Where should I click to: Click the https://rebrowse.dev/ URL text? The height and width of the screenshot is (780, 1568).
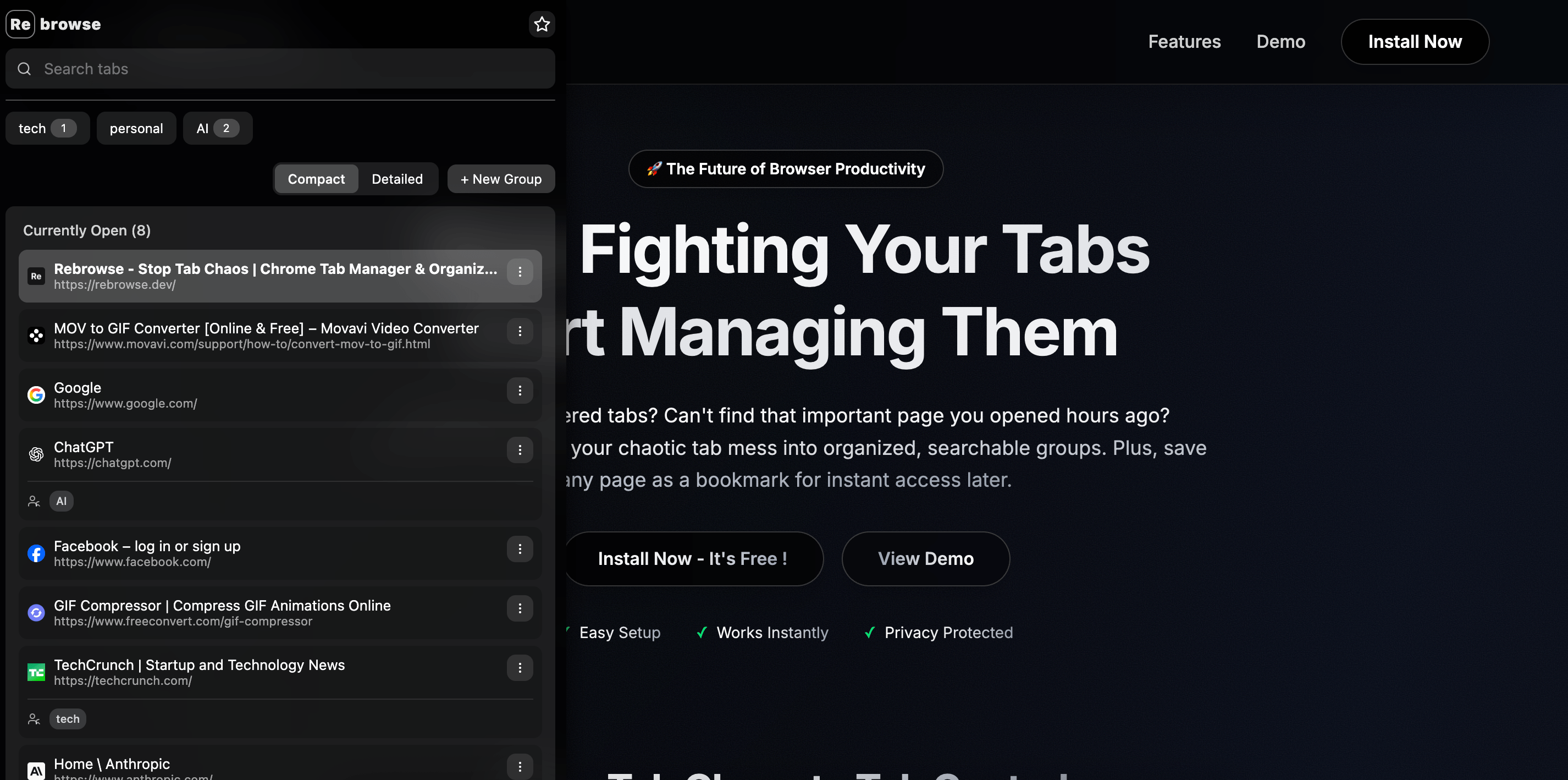pos(114,285)
